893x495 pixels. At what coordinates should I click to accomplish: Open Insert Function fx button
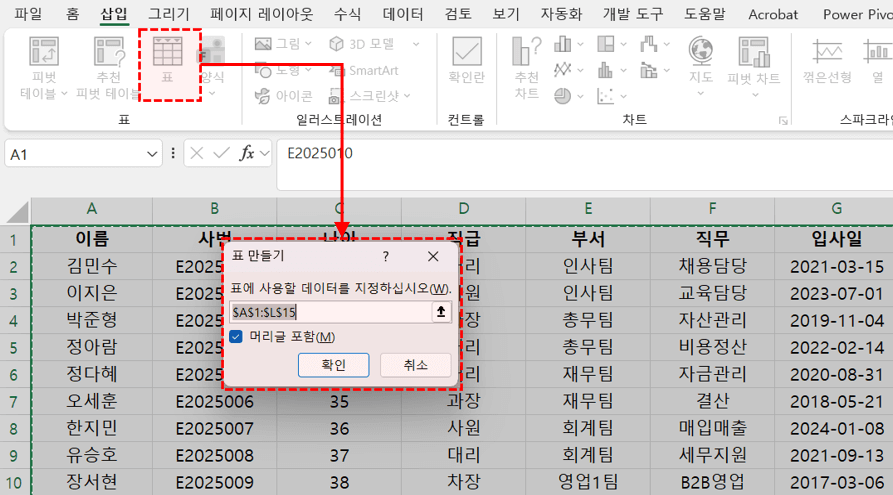point(247,153)
